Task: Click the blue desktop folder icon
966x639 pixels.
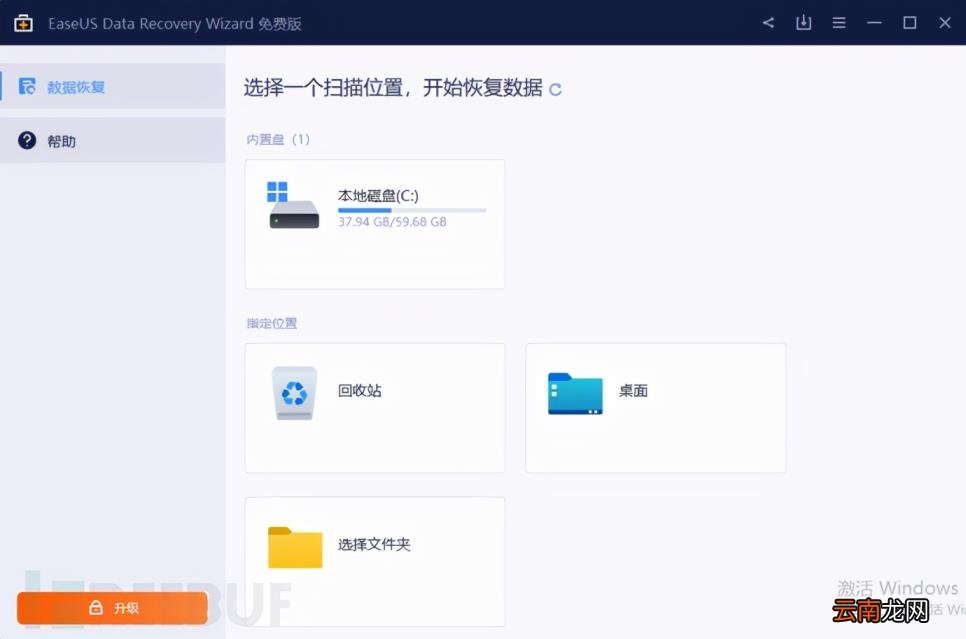Action: tap(575, 394)
